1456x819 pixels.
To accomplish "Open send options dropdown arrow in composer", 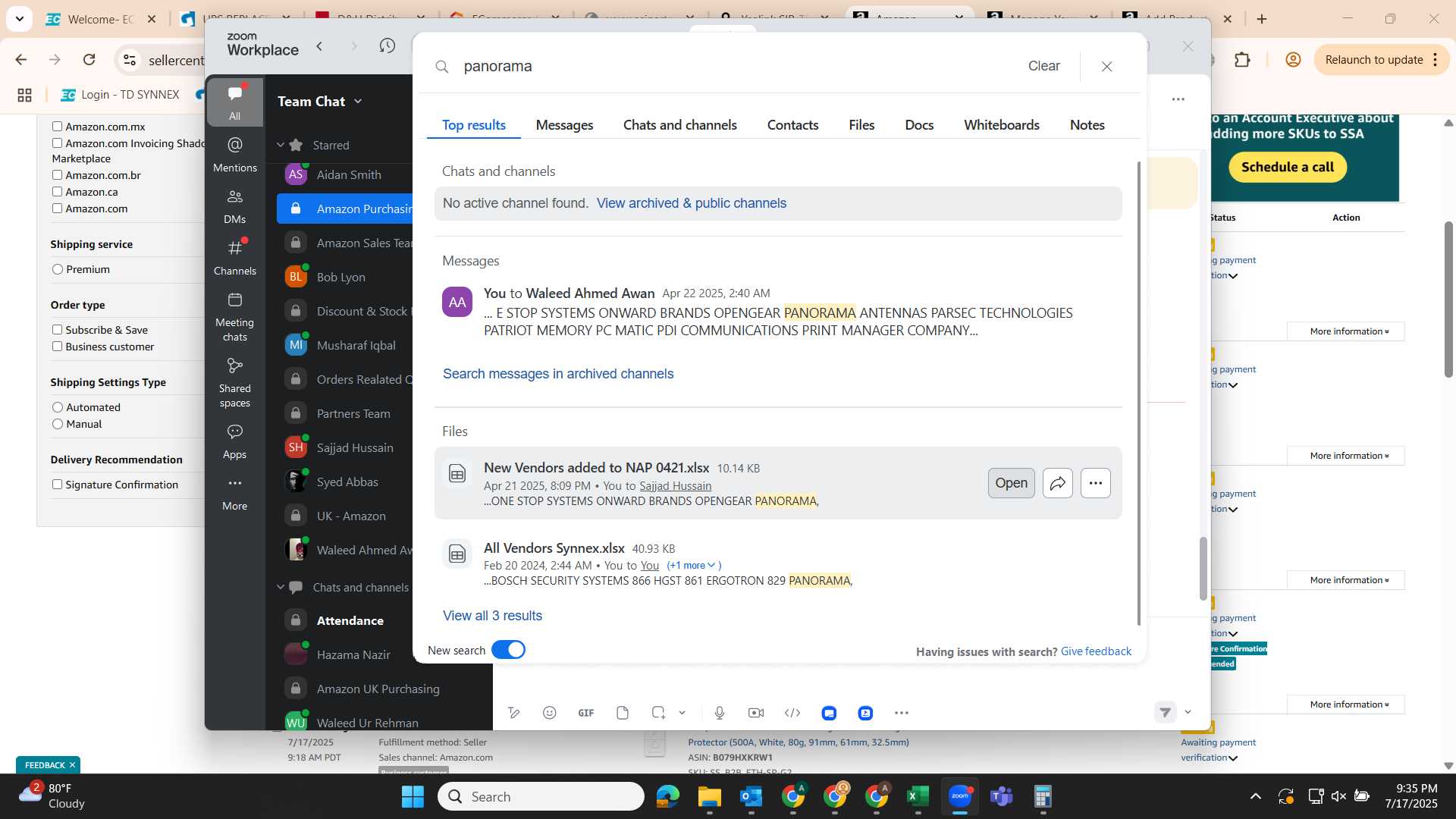I will 1188,712.
